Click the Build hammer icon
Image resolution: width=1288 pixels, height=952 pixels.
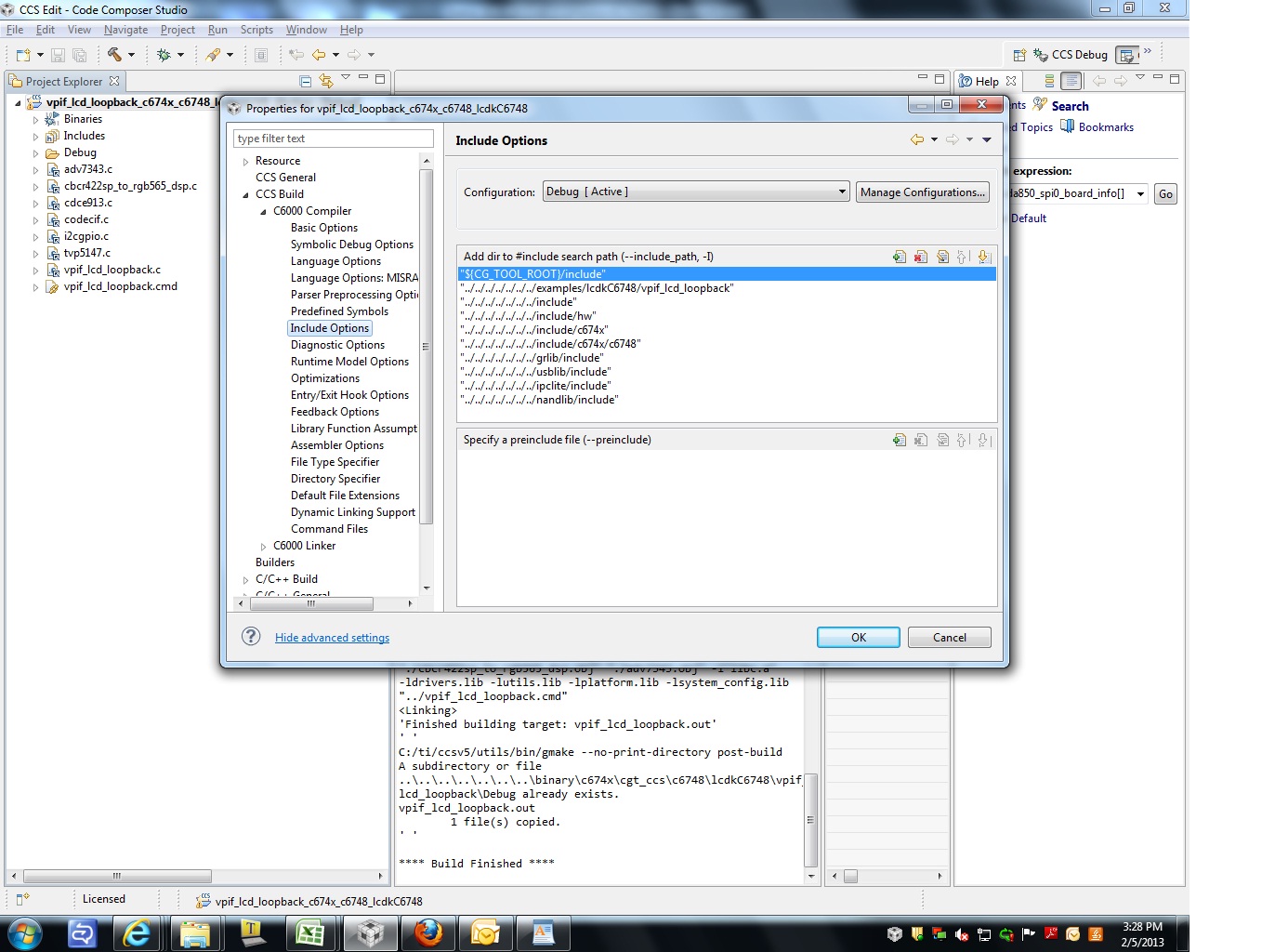[114, 55]
